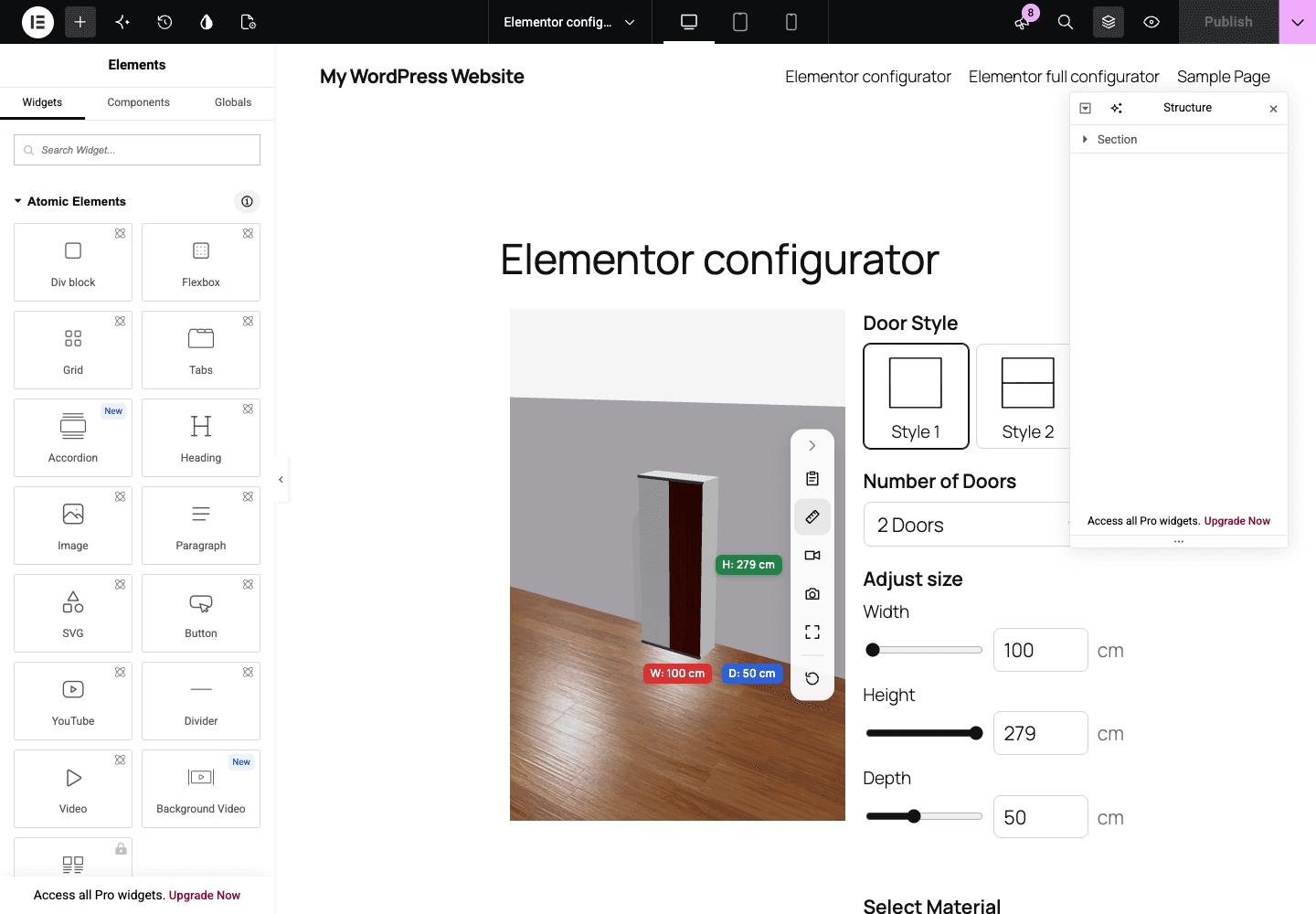Switch to tablet device view
1316x914 pixels.
coord(740,22)
